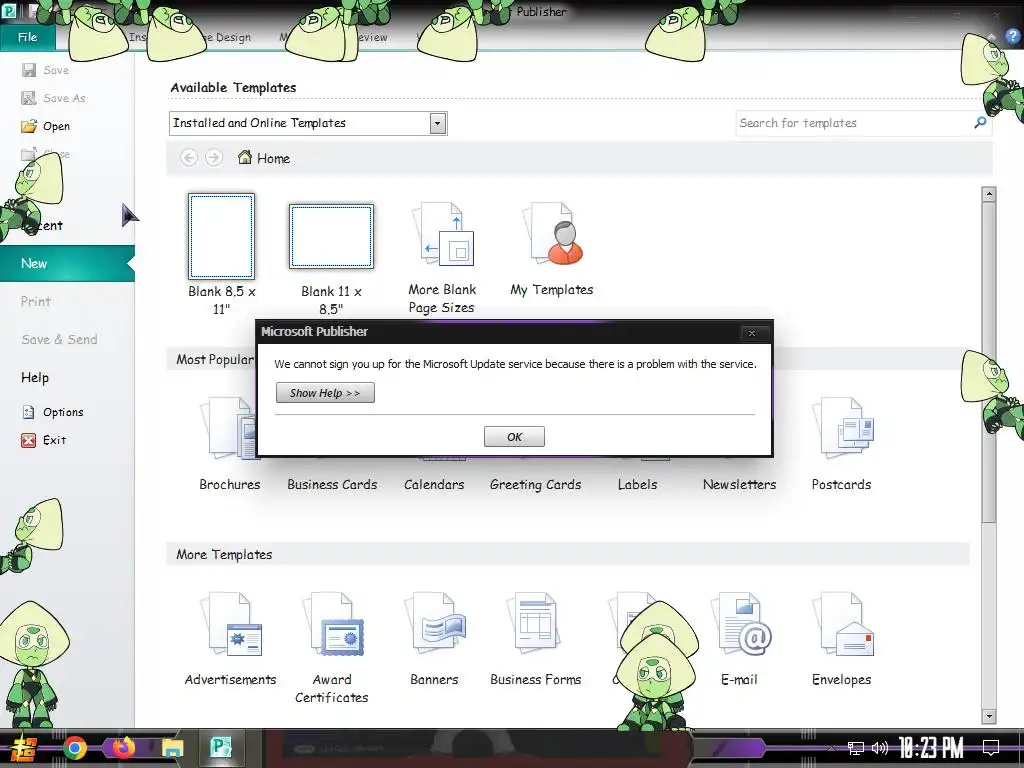Open the E-mail template category
Viewport: 1024px width, 768px height.
click(x=739, y=639)
